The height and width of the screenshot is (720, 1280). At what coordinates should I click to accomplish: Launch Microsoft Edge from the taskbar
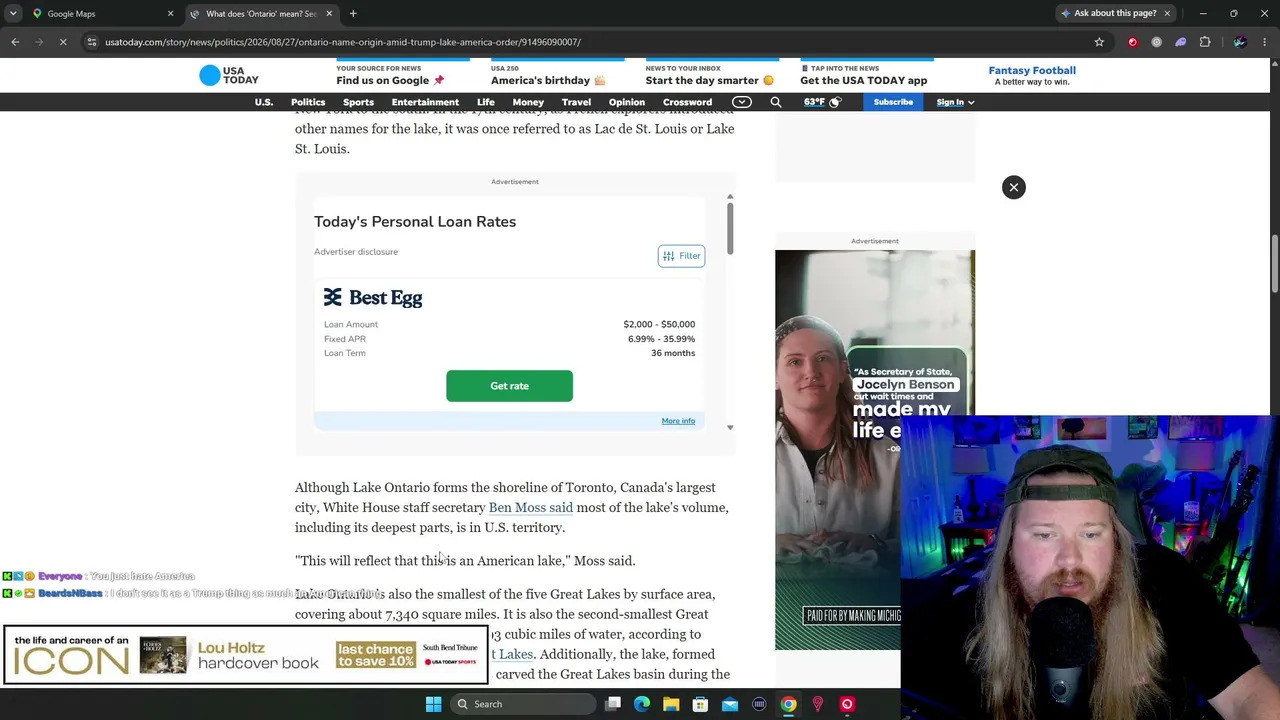point(642,704)
